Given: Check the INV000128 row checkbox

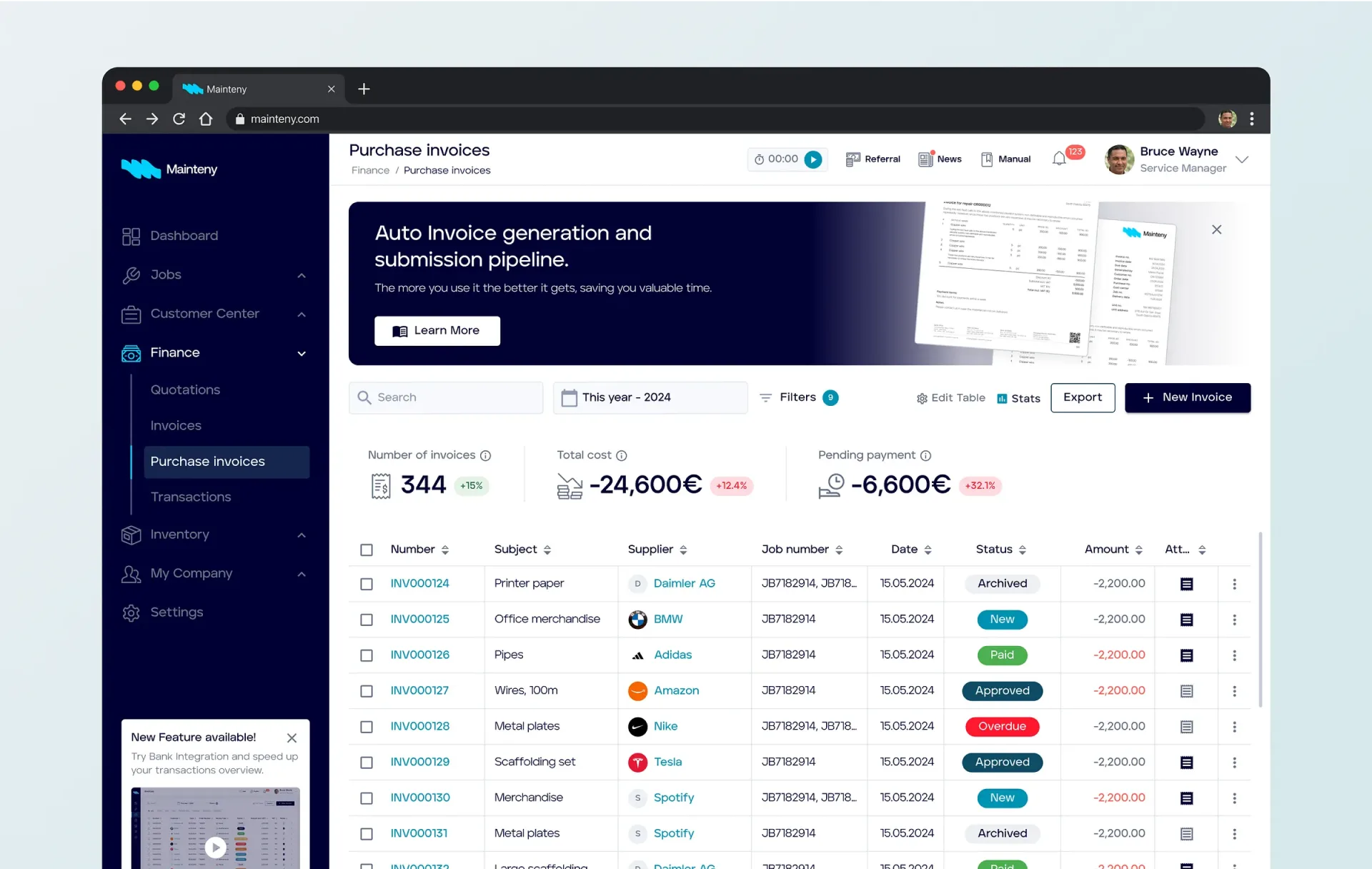Looking at the screenshot, I should pyautogui.click(x=367, y=727).
